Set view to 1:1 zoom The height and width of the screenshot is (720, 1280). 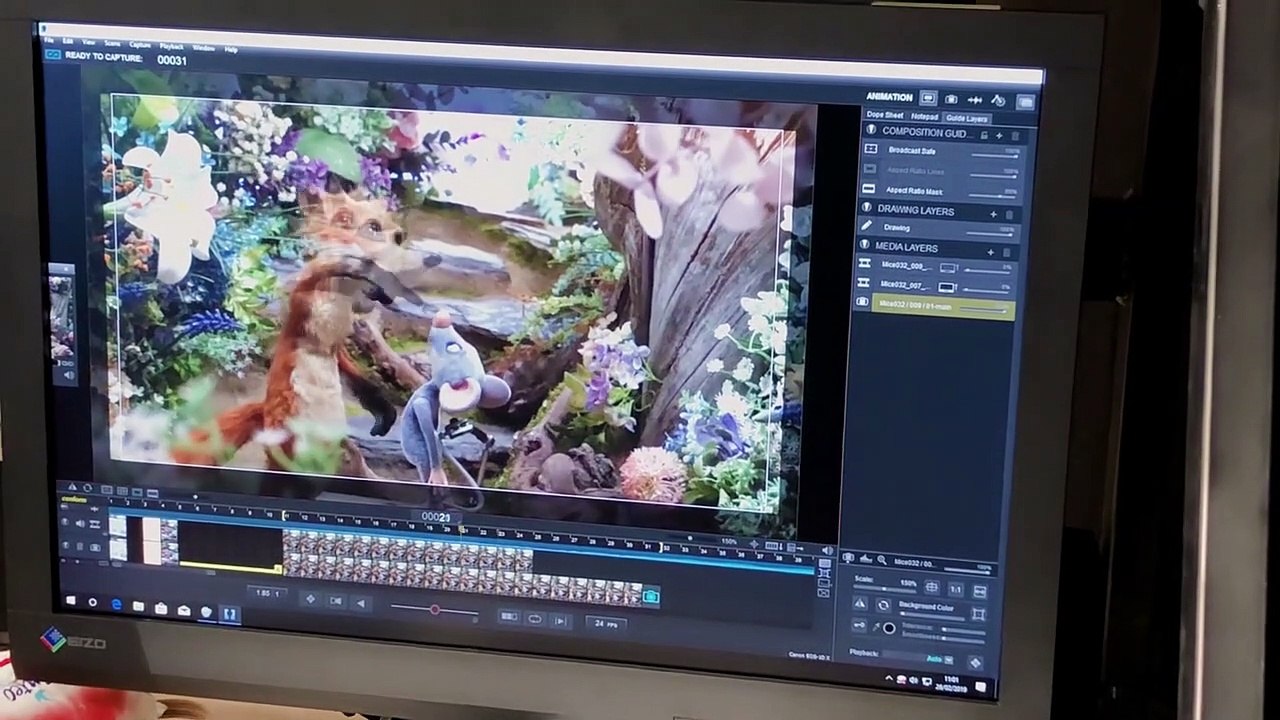tap(955, 590)
